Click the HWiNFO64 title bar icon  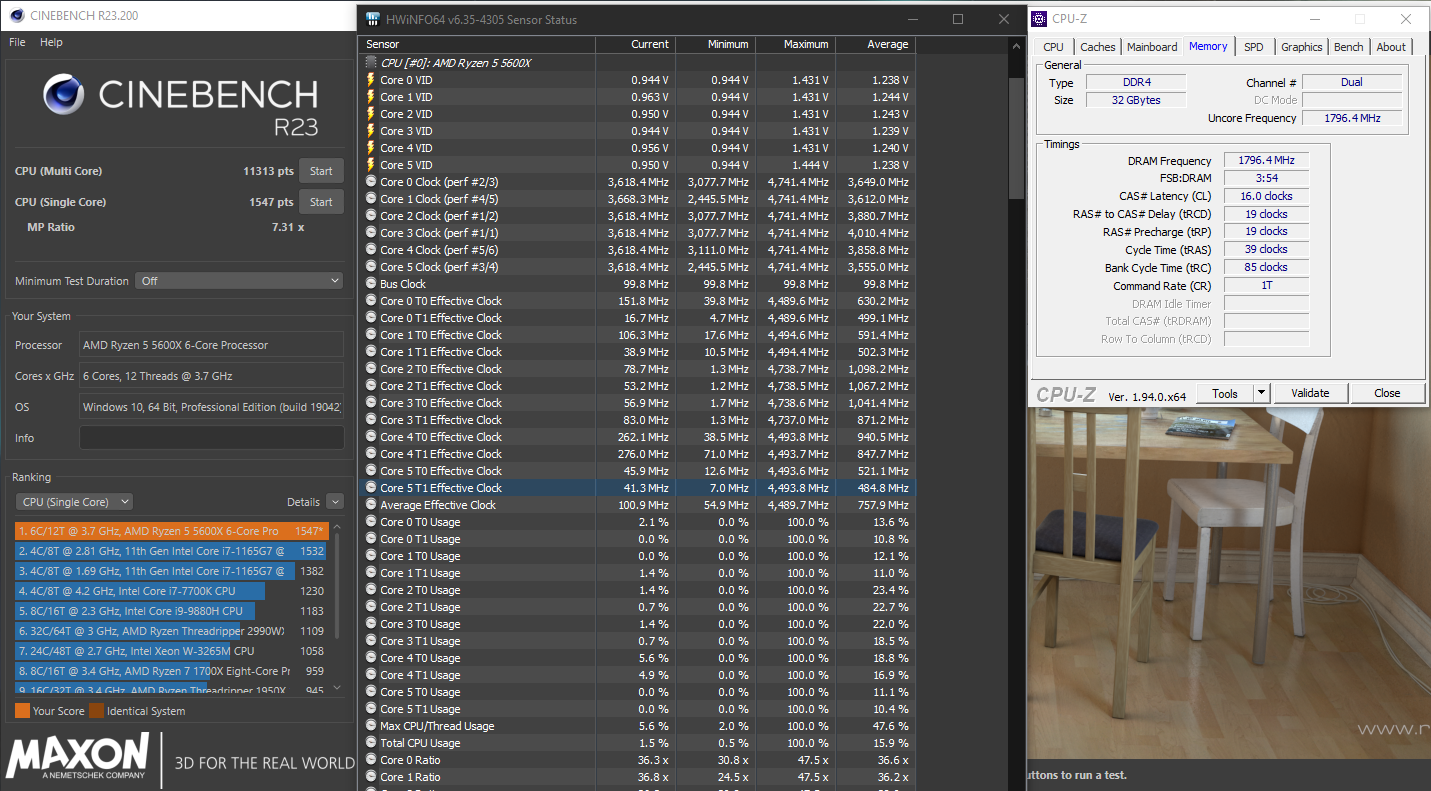pyautogui.click(x=373, y=19)
